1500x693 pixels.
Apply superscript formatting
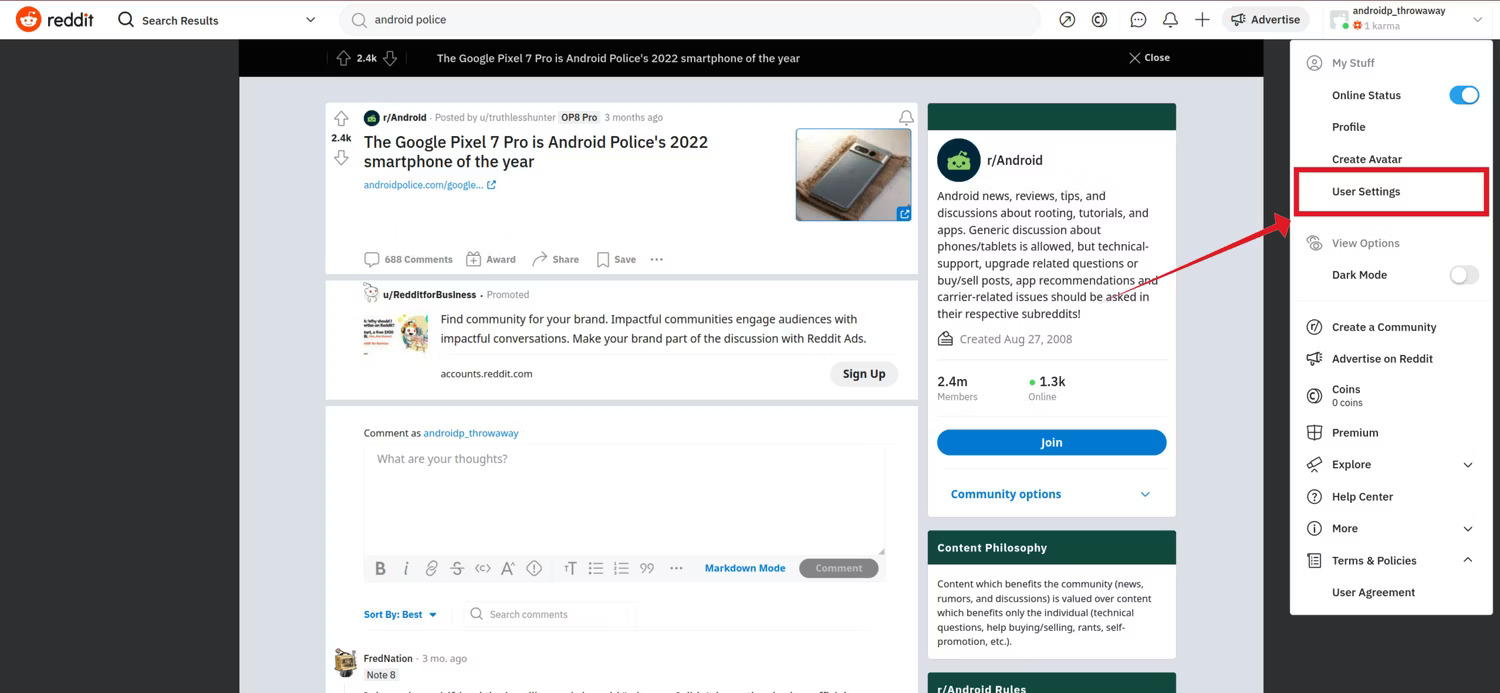(508, 568)
